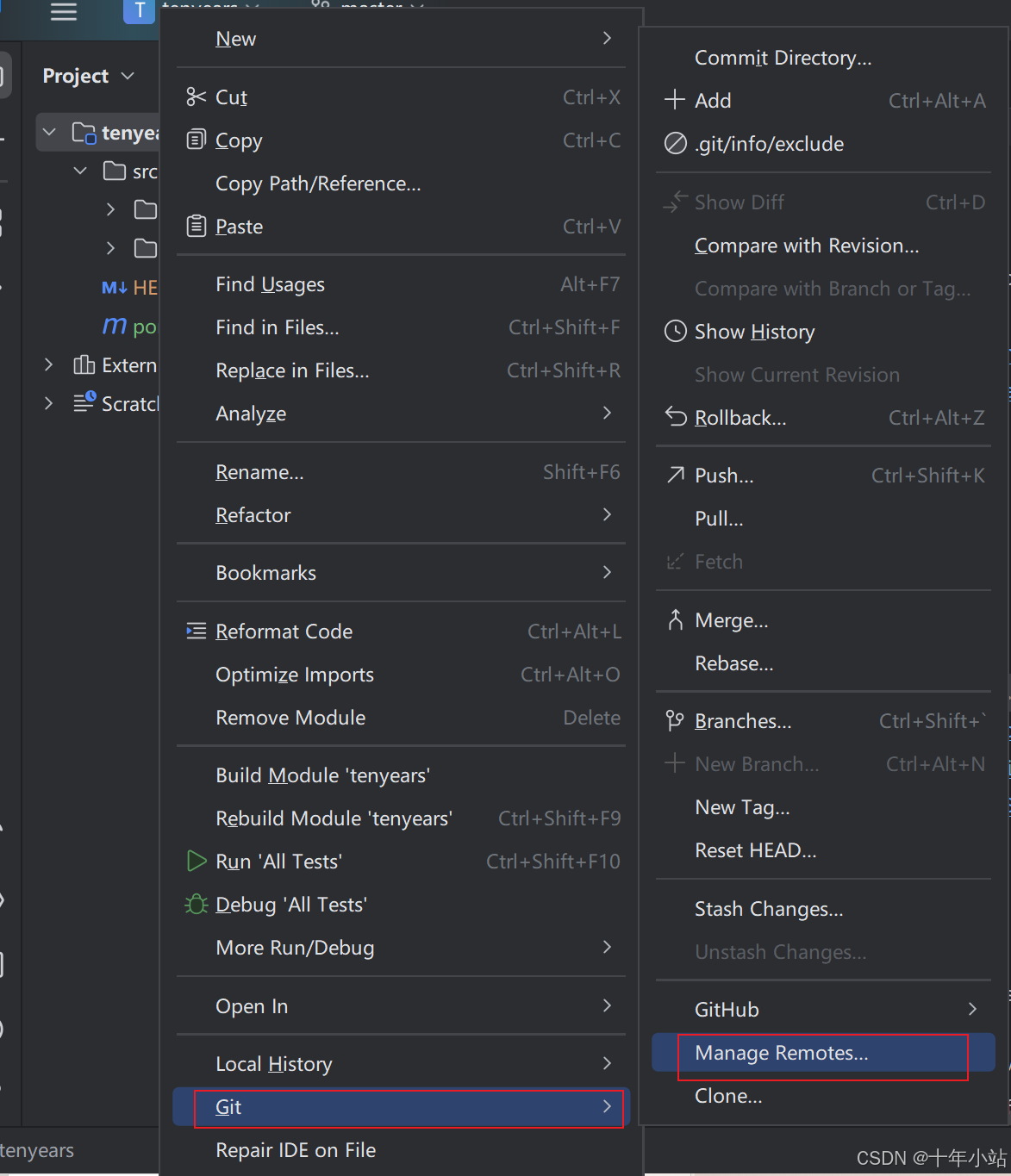Open the Refactor submenu
This screenshot has width=1011, height=1176.
coord(402,515)
